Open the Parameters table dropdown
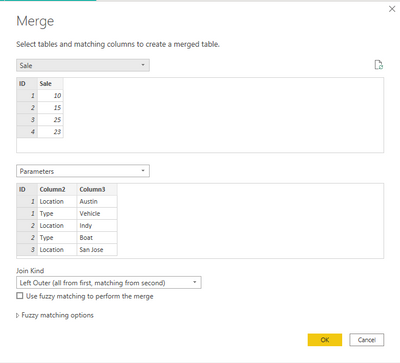This screenshot has height=363, width=400. [83, 171]
